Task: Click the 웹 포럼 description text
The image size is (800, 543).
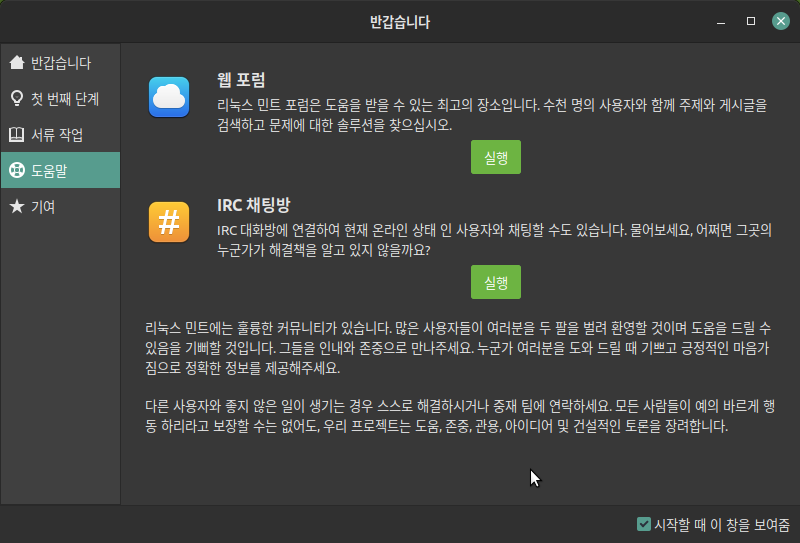Action: pyautogui.click(x=492, y=115)
